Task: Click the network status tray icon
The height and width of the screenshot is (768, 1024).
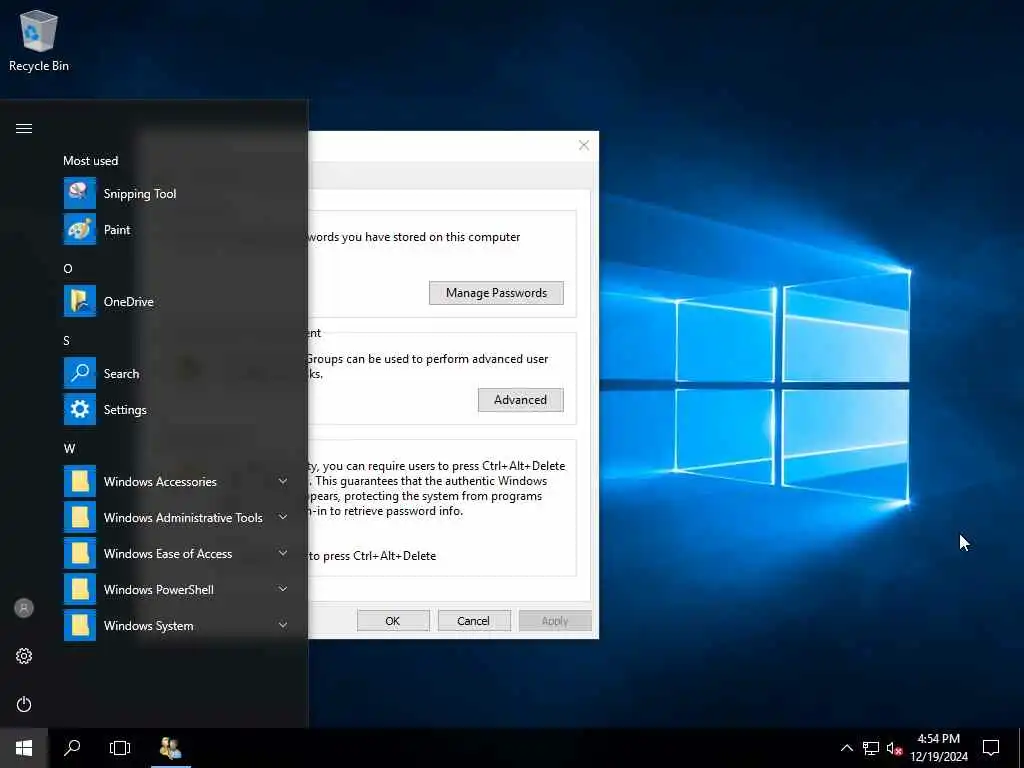Action: point(871,748)
